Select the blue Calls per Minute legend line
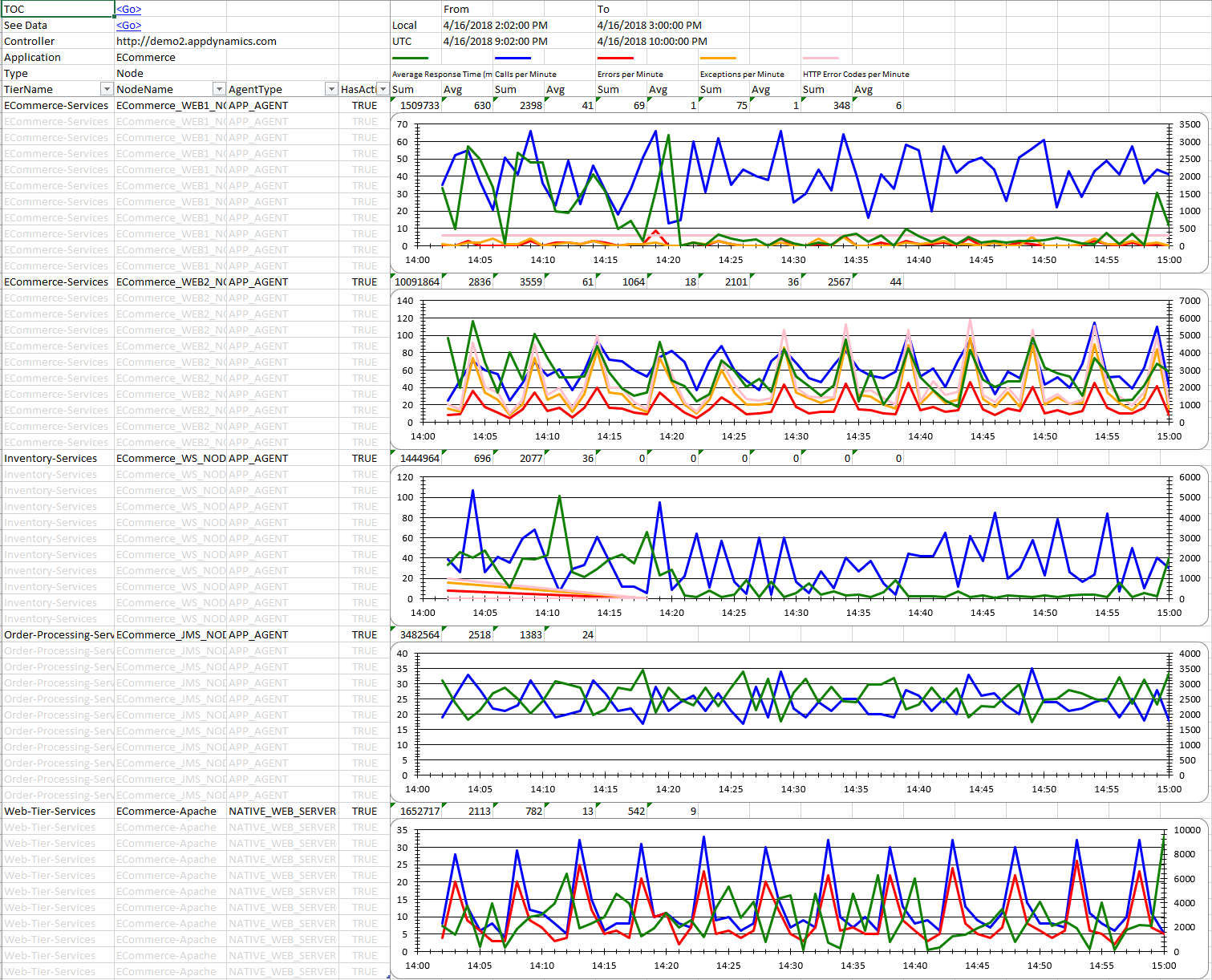The image size is (1212, 980). 513,59
